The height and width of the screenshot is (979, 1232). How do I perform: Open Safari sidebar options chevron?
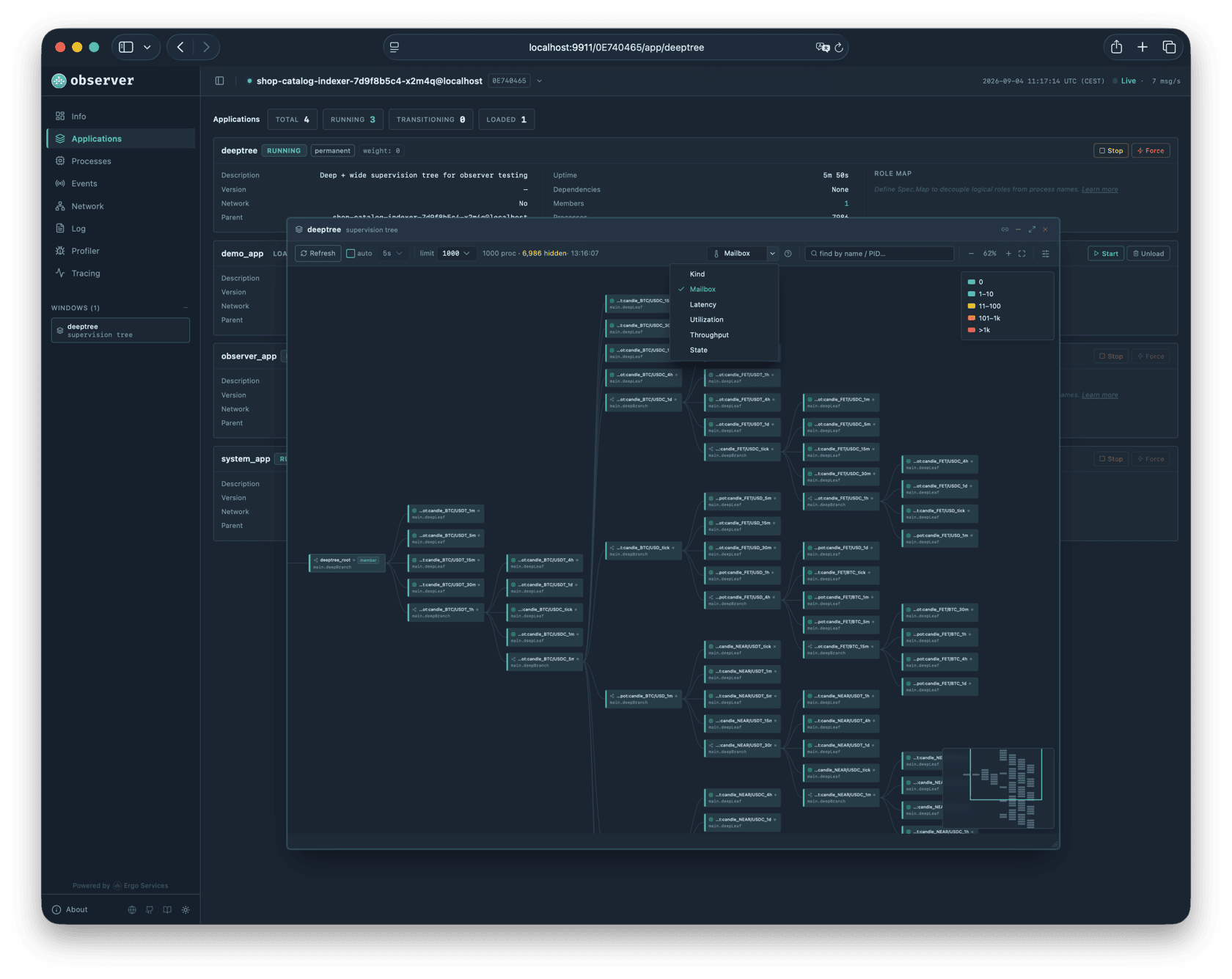[x=147, y=47]
